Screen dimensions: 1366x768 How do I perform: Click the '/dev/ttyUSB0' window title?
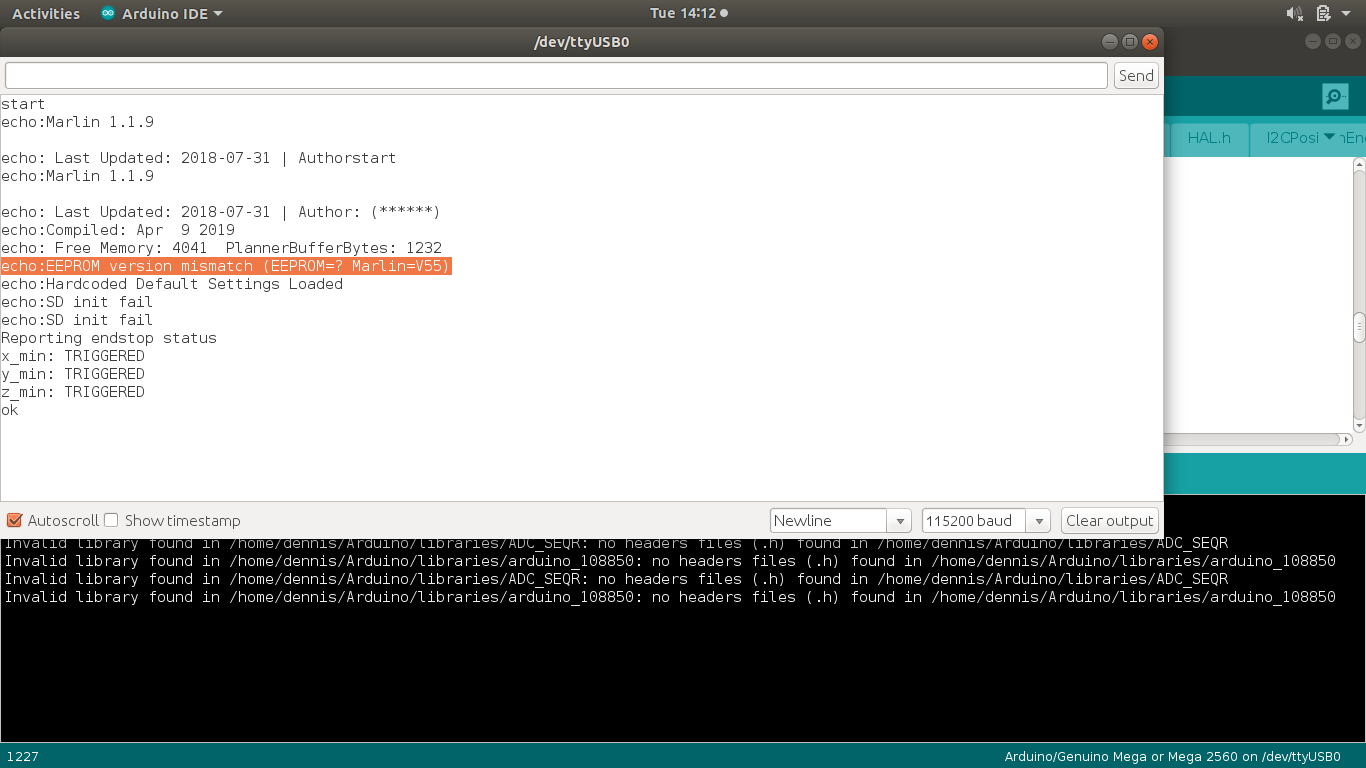tap(582, 42)
